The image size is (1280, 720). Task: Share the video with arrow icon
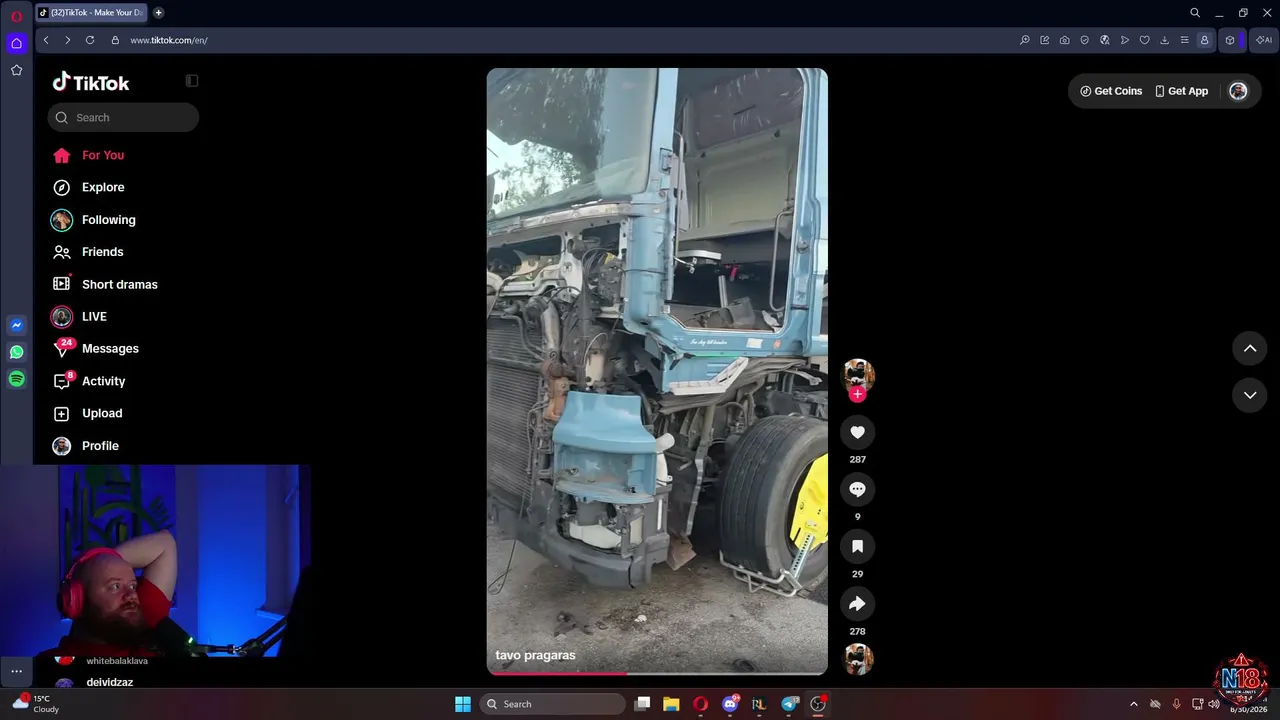click(857, 604)
